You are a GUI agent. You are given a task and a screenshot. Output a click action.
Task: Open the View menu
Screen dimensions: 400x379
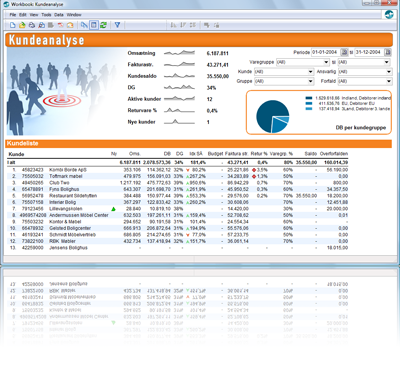point(34,15)
